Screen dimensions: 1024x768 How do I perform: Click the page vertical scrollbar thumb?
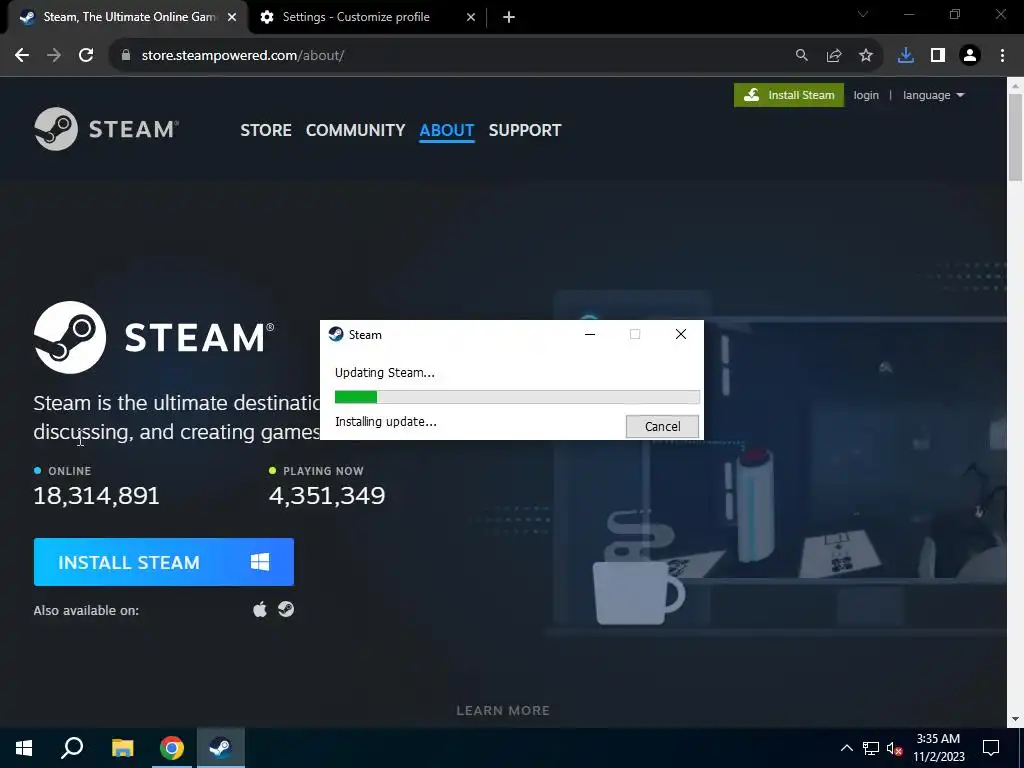pos(1015,138)
